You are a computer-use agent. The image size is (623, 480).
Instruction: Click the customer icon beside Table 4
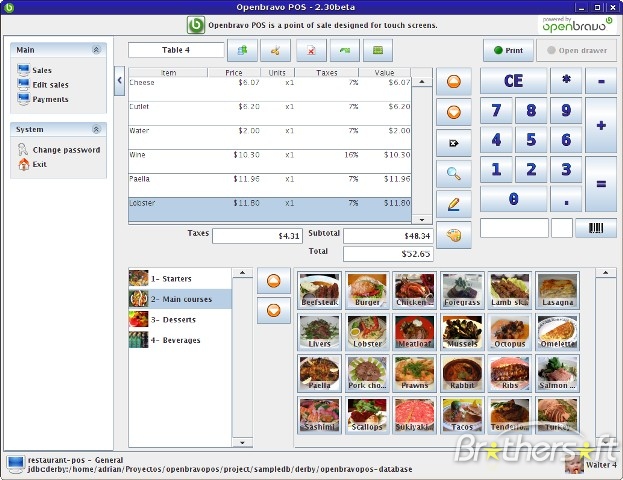click(x=242, y=50)
